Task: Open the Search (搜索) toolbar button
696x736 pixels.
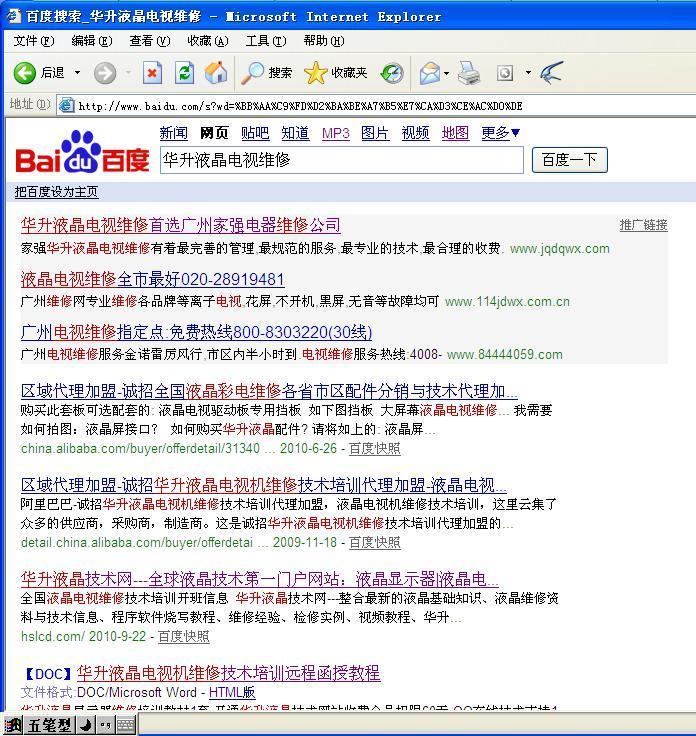Action: click(267, 72)
